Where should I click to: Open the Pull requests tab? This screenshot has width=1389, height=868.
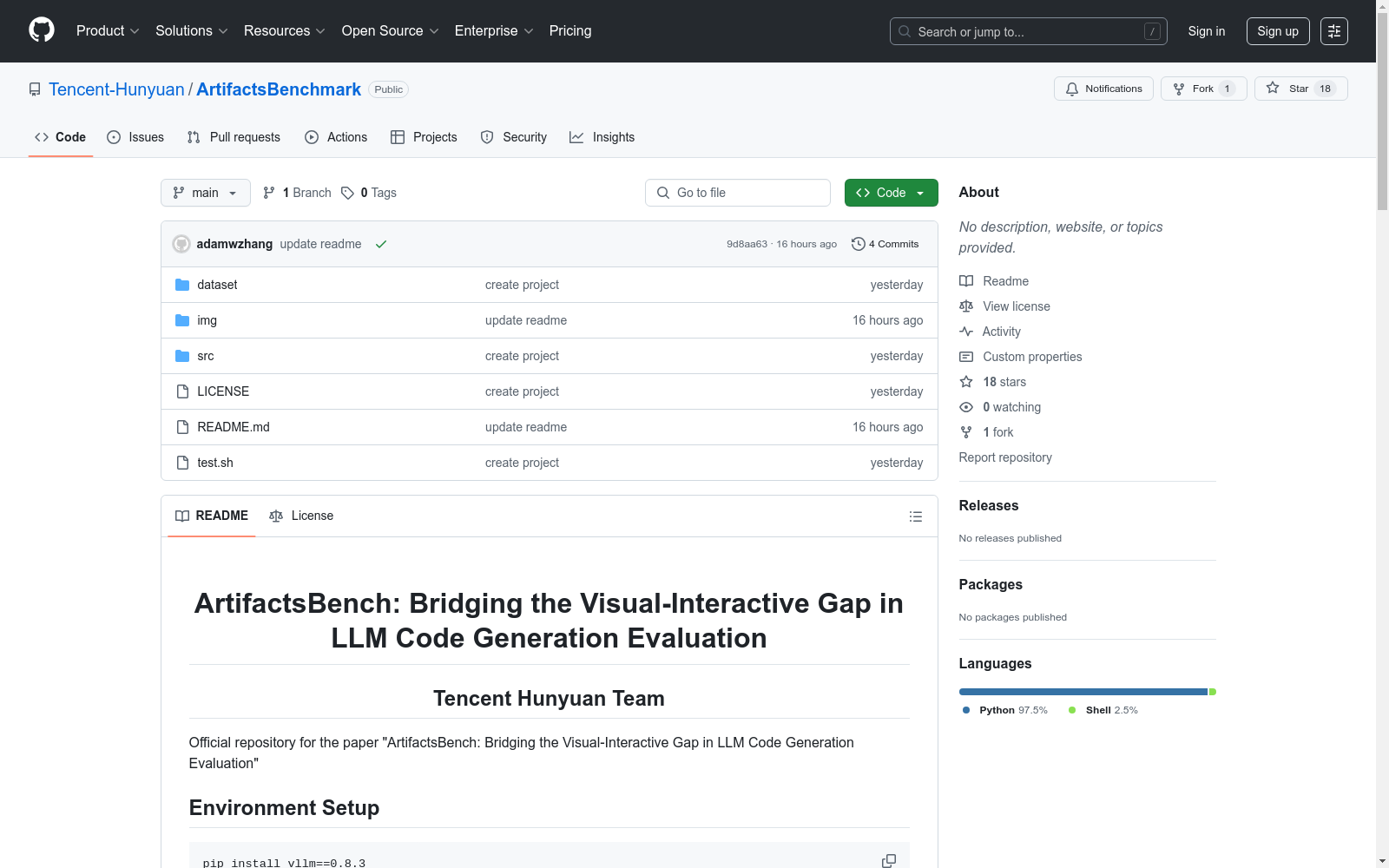click(x=234, y=137)
